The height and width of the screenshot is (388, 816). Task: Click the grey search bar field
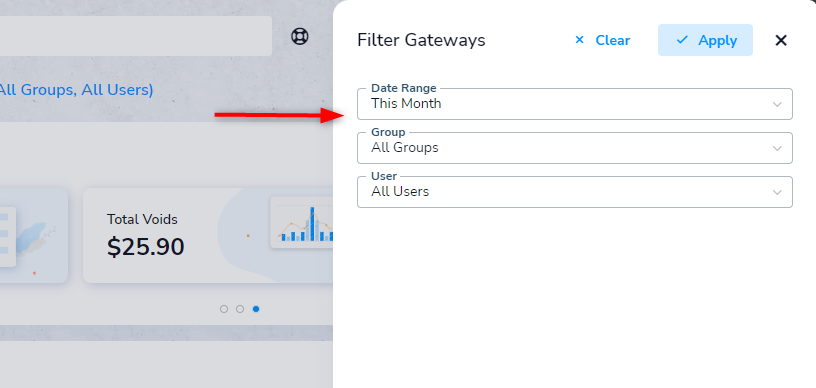(136, 36)
